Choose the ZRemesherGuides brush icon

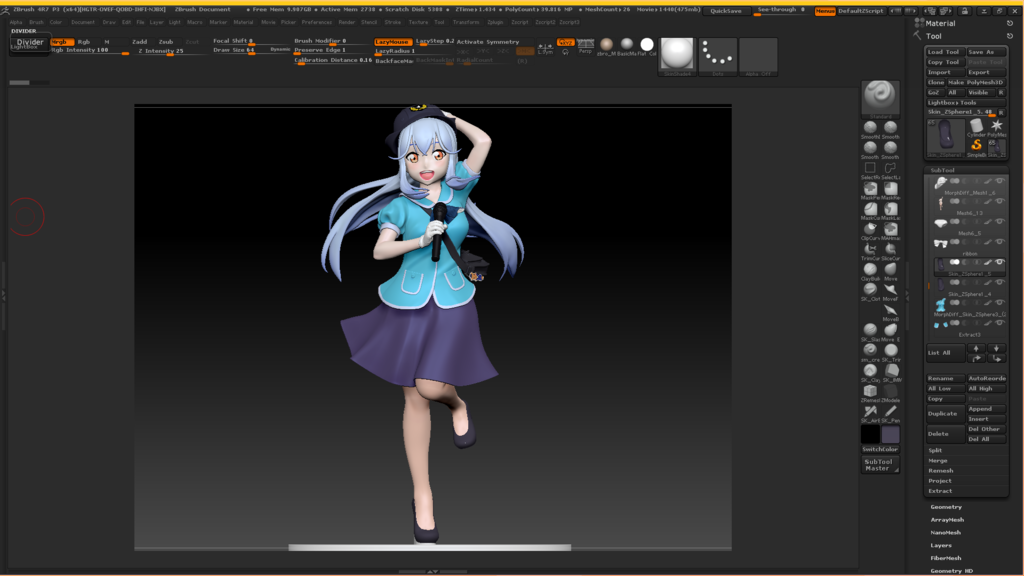pos(870,391)
